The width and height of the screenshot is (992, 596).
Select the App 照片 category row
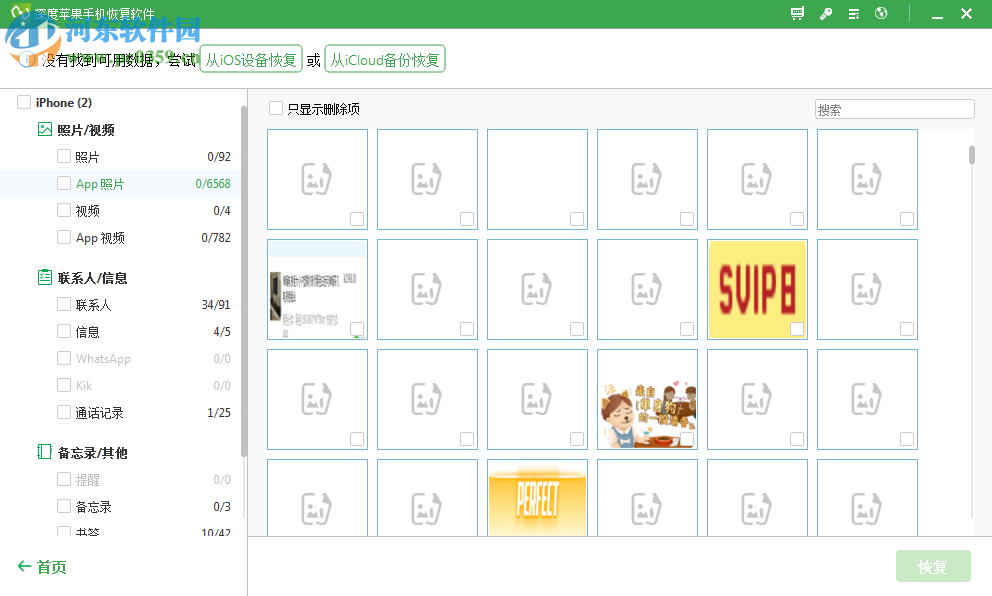point(120,183)
